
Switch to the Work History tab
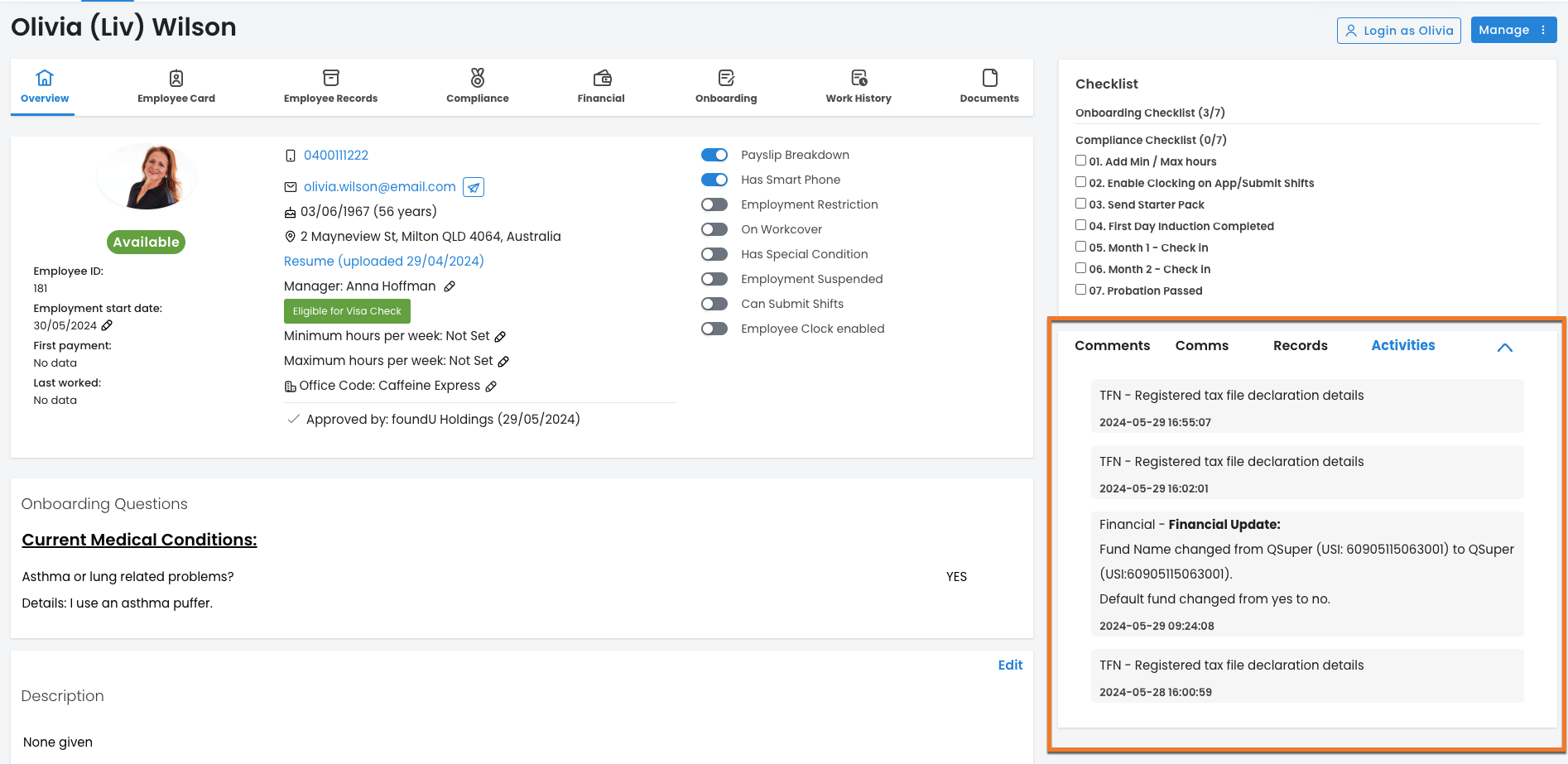click(x=858, y=86)
